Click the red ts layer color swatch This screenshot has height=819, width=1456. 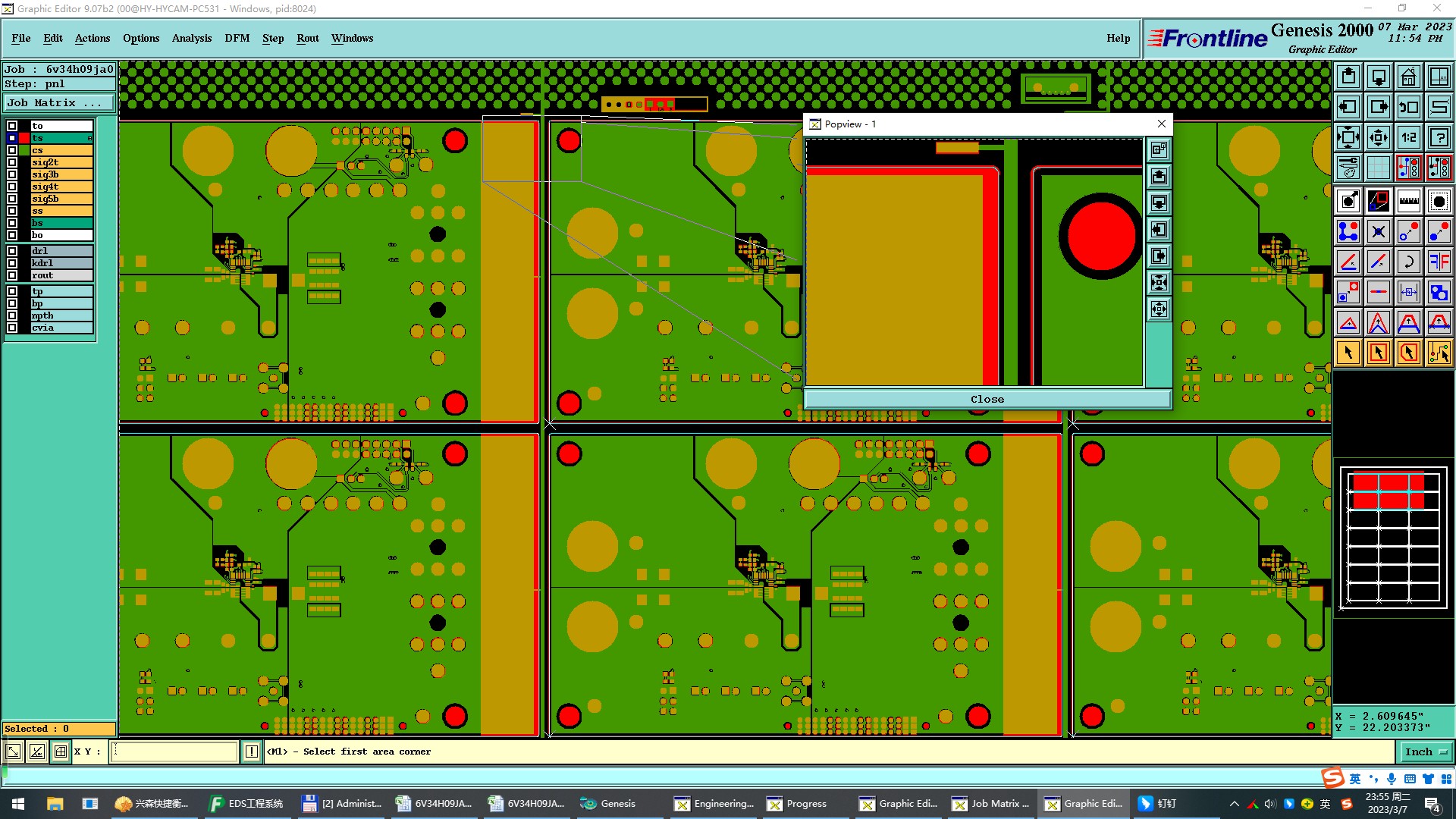pos(24,138)
